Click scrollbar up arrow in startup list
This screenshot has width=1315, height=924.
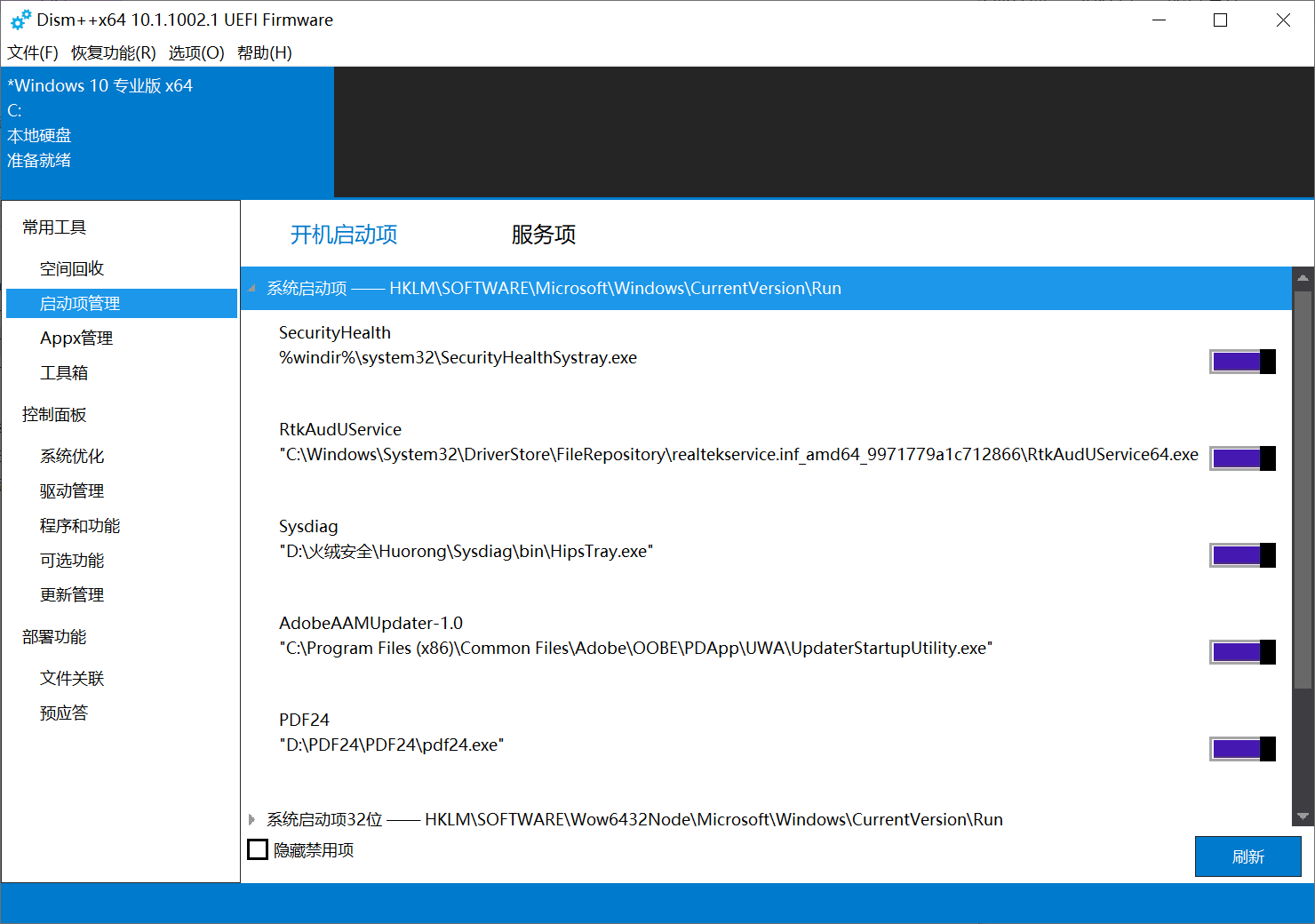tap(1303, 278)
